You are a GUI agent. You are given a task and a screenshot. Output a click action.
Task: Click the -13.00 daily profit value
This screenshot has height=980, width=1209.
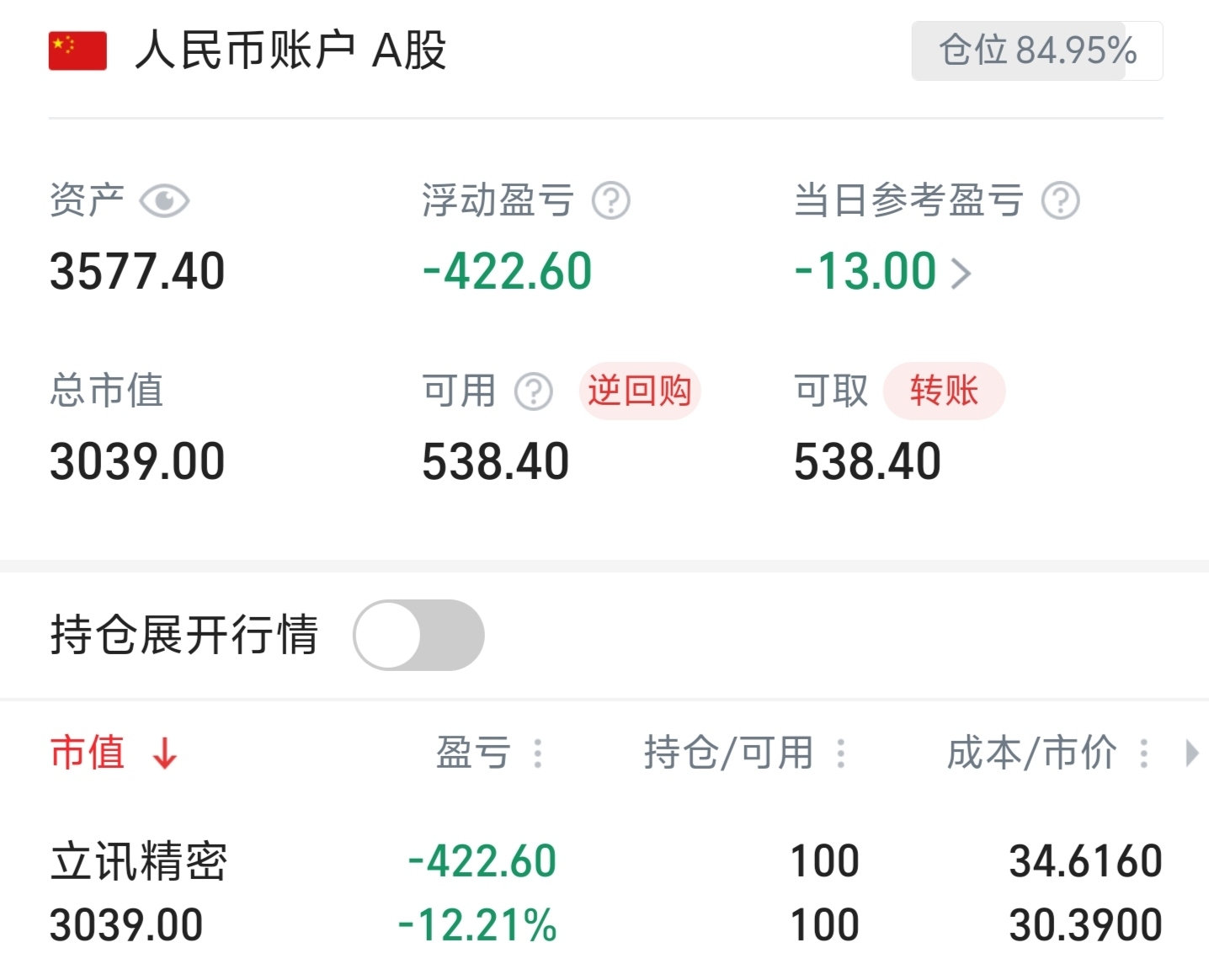point(865,272)
